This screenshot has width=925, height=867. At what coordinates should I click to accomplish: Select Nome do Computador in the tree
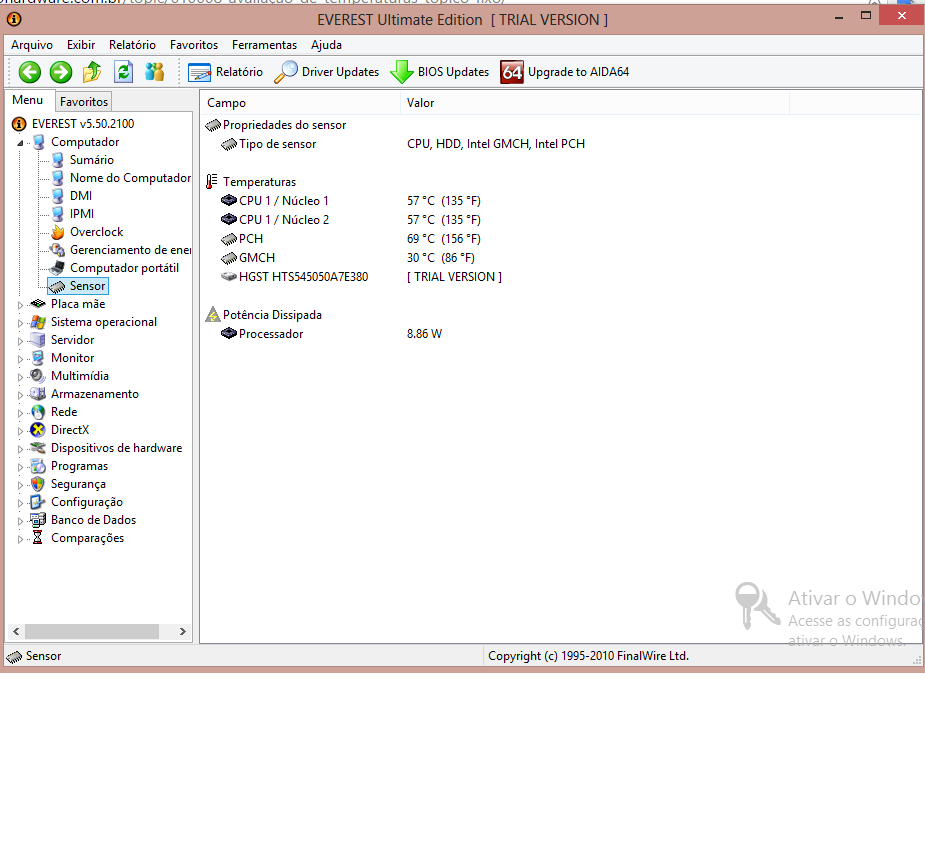[x=130, y=178]
